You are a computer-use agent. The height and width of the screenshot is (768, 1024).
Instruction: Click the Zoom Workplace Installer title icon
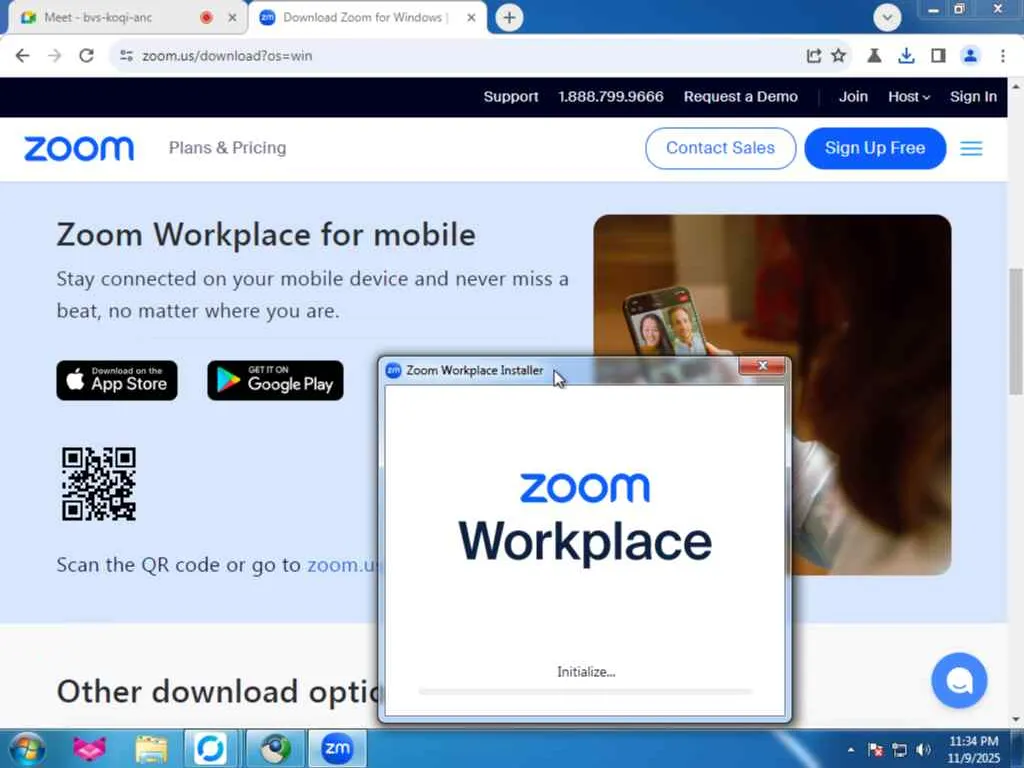[393, 370]
